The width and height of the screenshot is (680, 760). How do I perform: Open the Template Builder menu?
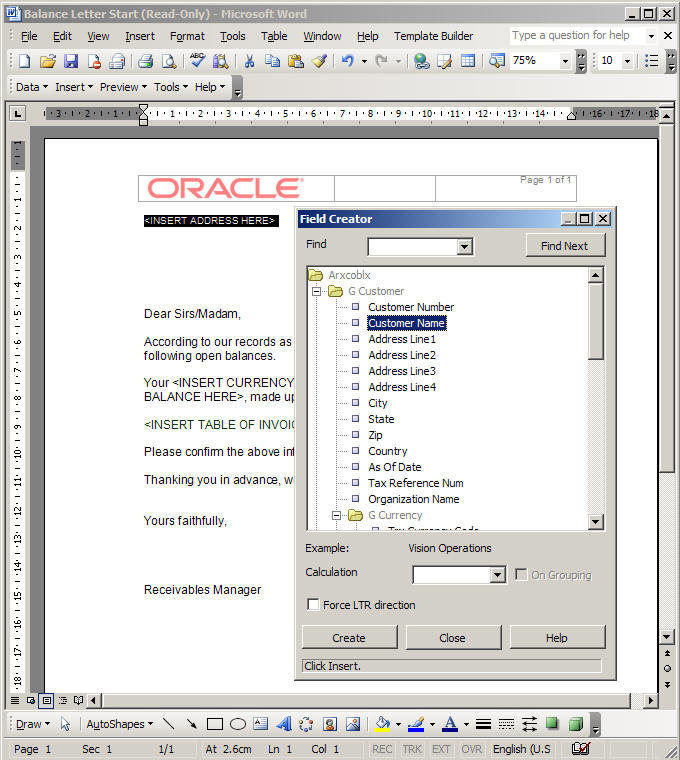[433, 36]
